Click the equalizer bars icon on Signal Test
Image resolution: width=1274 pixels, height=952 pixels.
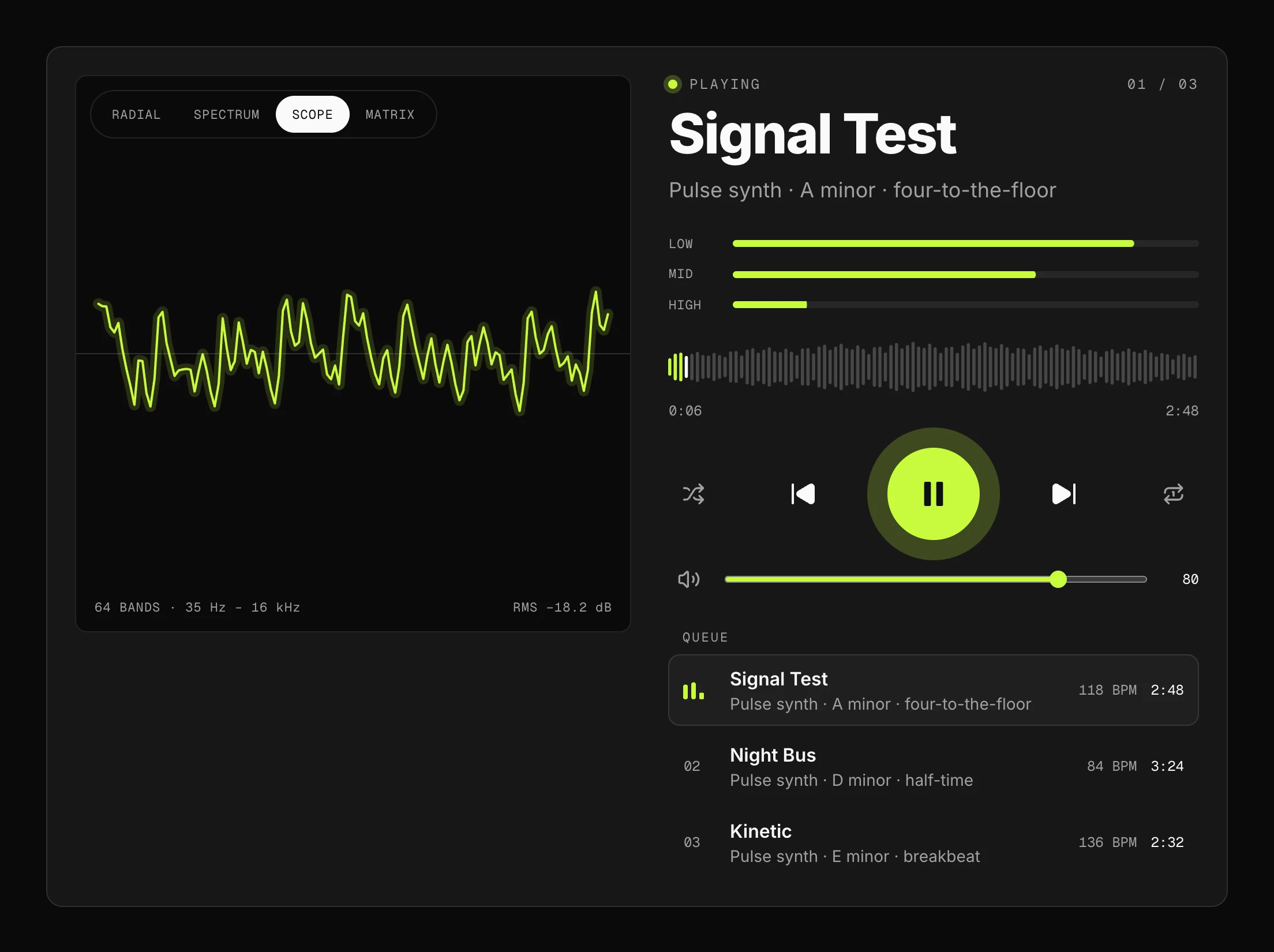693,691
